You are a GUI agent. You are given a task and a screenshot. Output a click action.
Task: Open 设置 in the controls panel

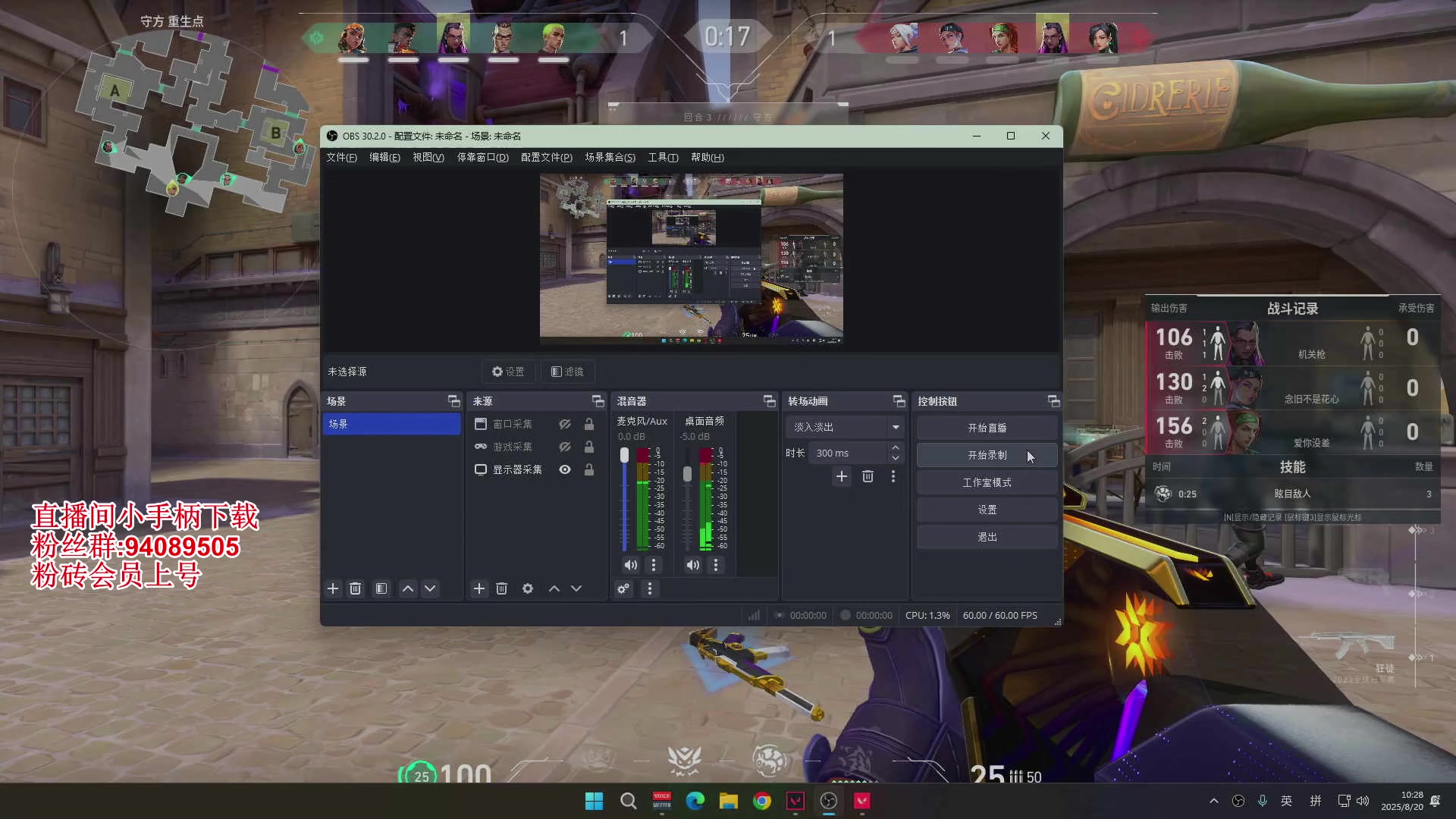coord(987,510)
